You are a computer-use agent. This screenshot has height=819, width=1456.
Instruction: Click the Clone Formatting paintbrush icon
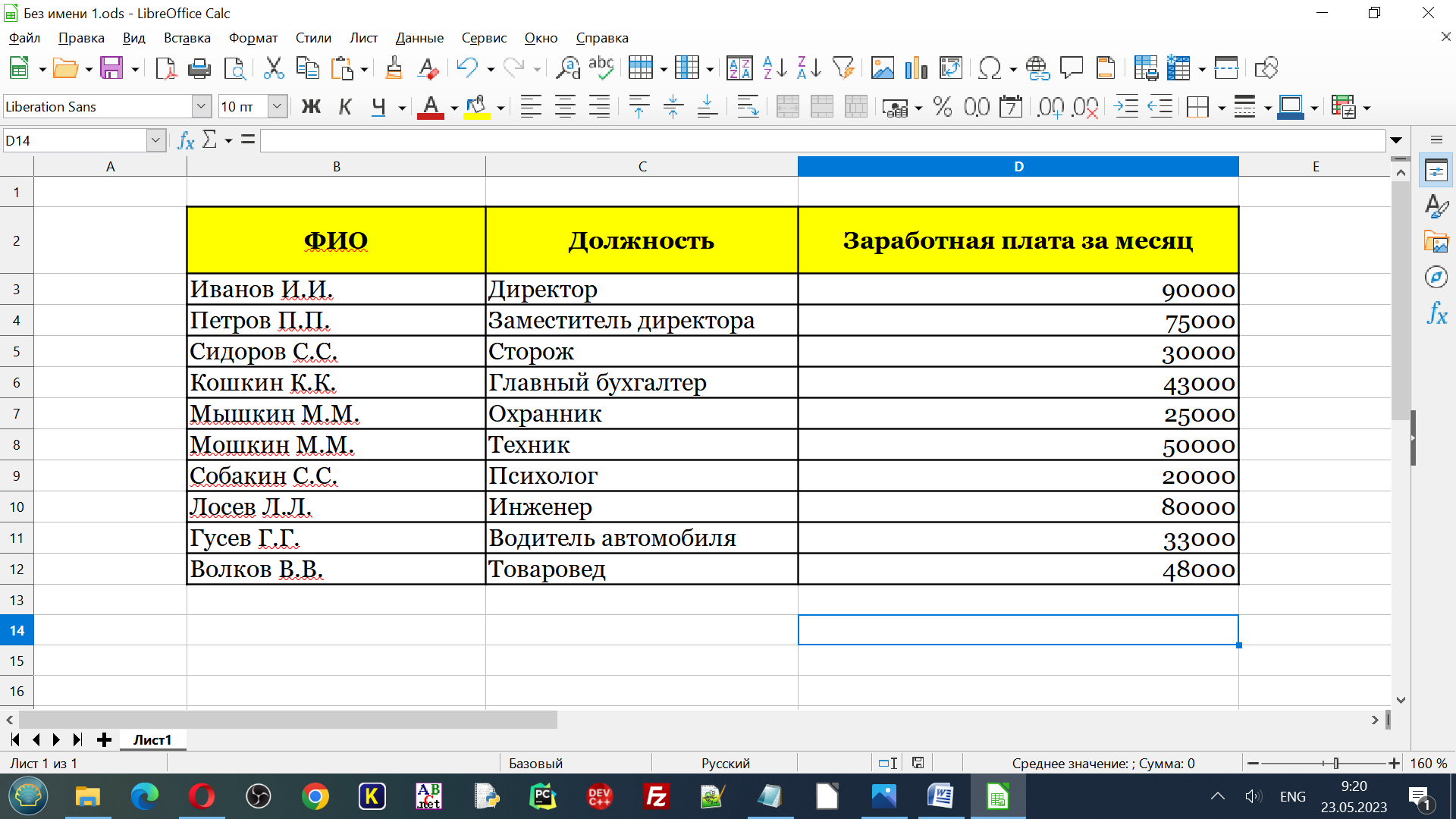pos(394,68)
